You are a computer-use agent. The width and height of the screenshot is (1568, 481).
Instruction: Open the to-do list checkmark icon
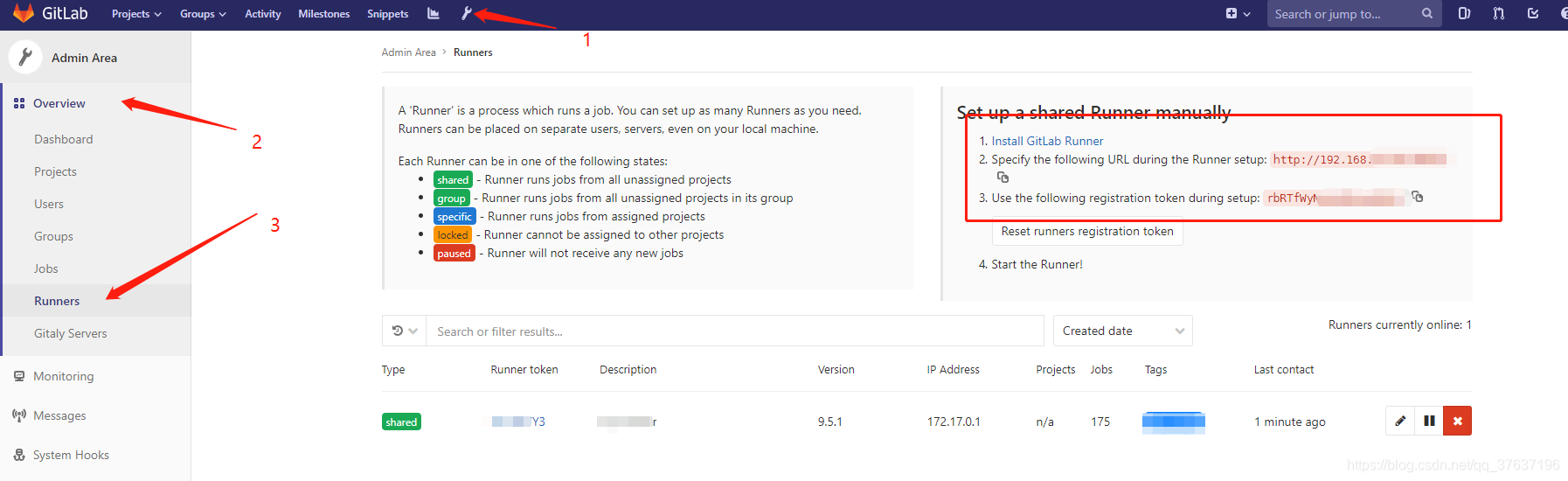[1533, 13]
